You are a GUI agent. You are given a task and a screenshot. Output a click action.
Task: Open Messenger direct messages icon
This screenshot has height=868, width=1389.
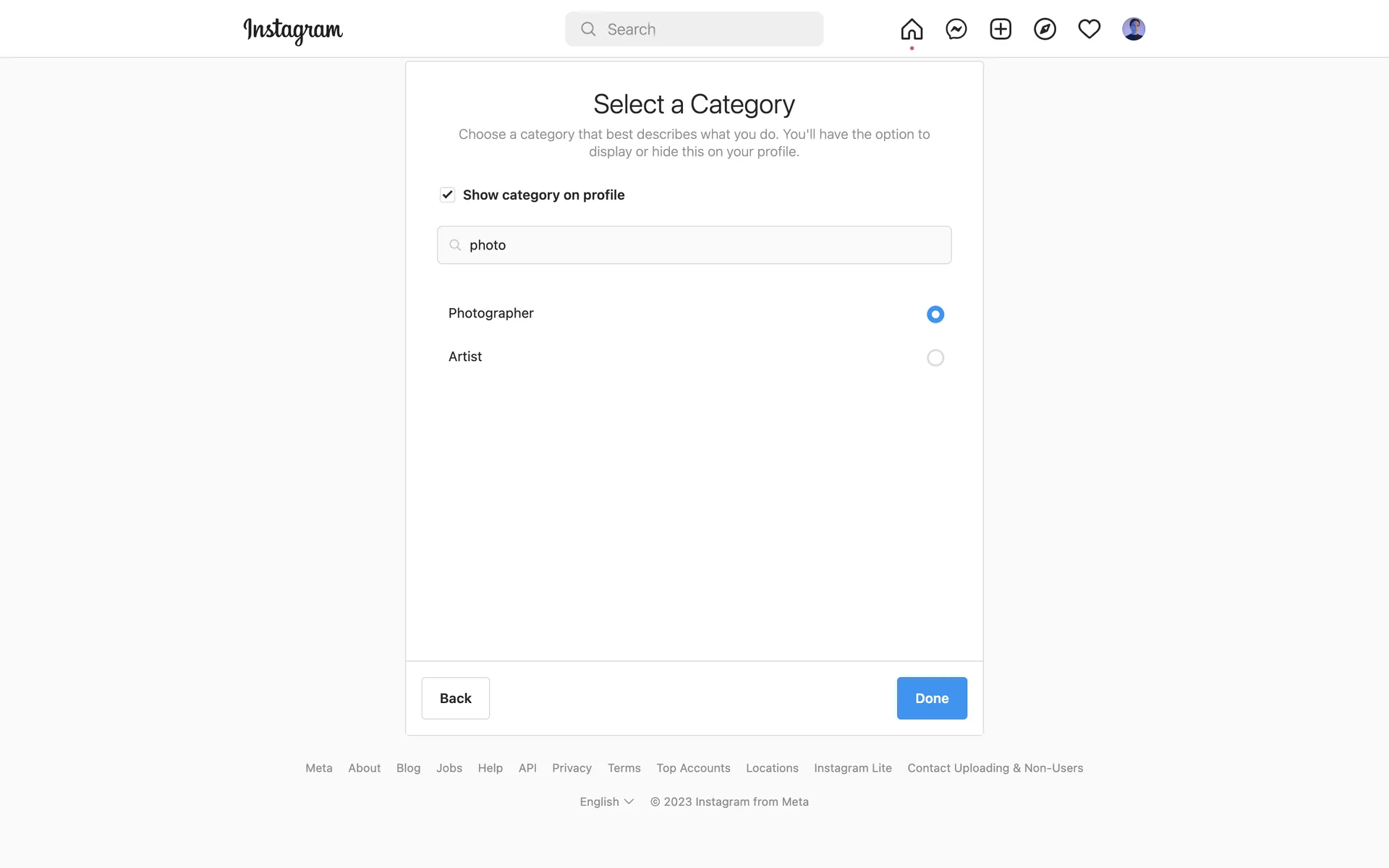(x=956, y=29)
